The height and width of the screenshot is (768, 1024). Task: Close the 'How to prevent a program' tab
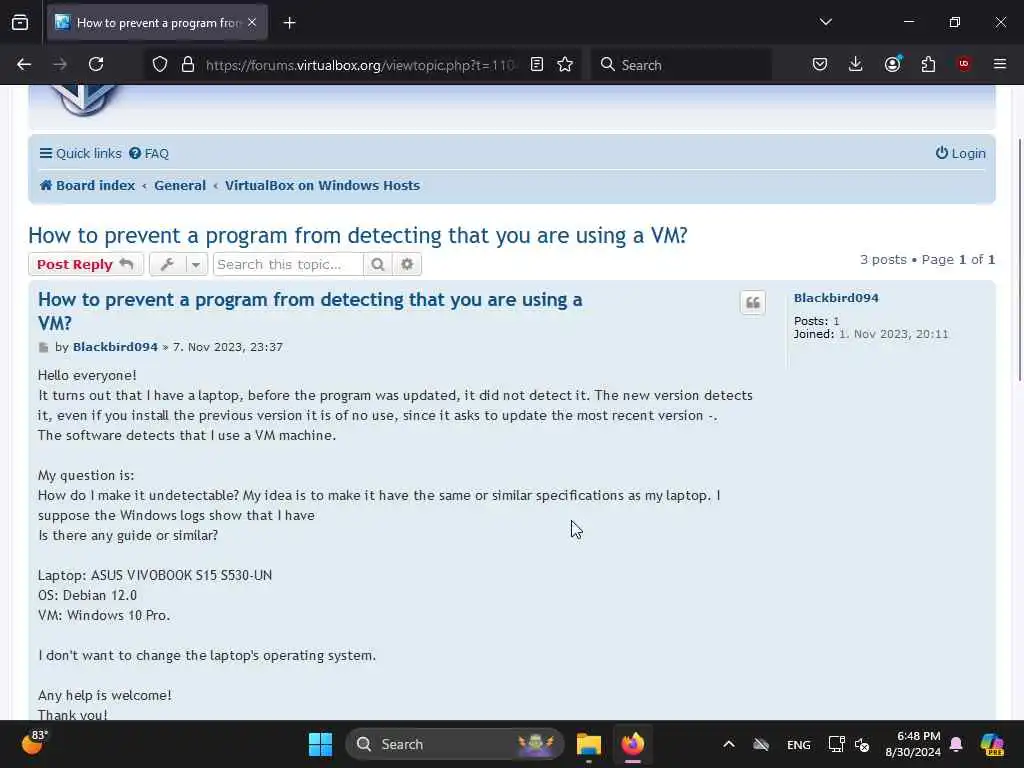pos(252,23)
